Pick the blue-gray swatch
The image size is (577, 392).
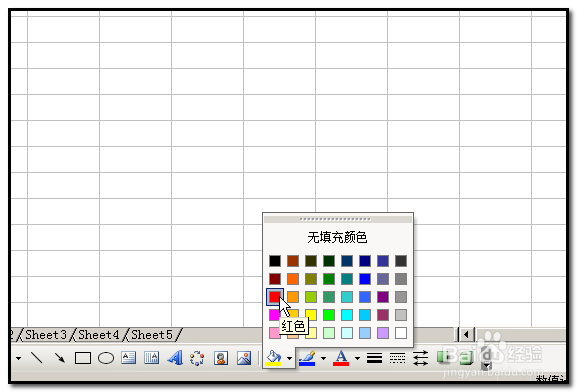coord(383,279)
